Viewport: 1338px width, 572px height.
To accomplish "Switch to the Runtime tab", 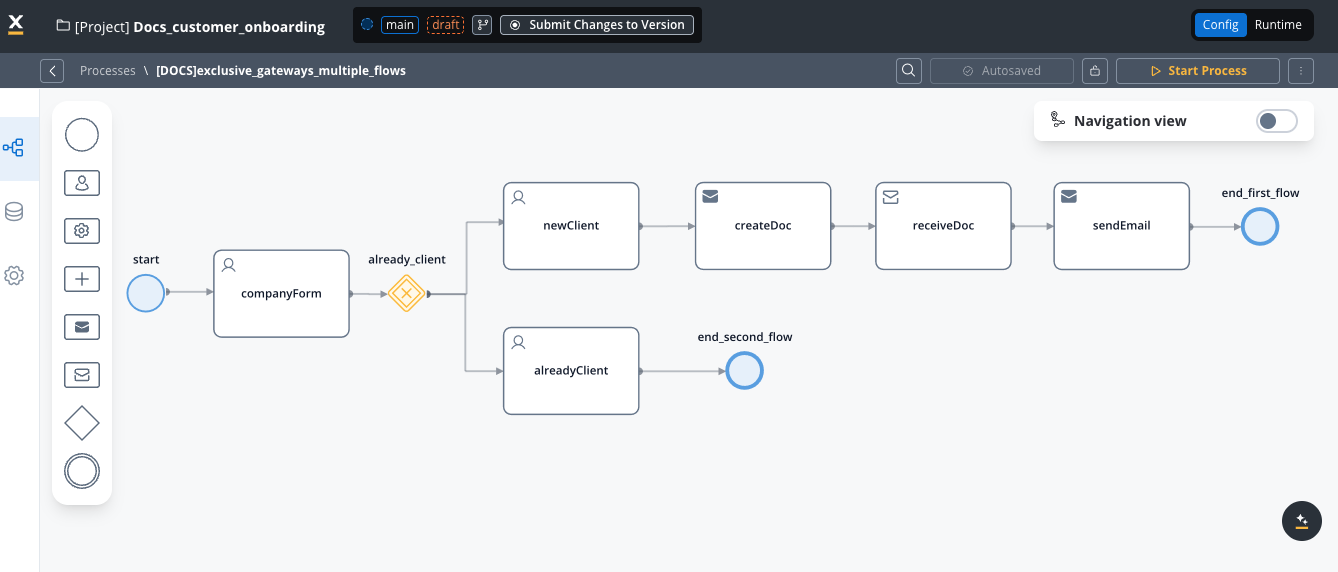I will [x=1278, y=25].
